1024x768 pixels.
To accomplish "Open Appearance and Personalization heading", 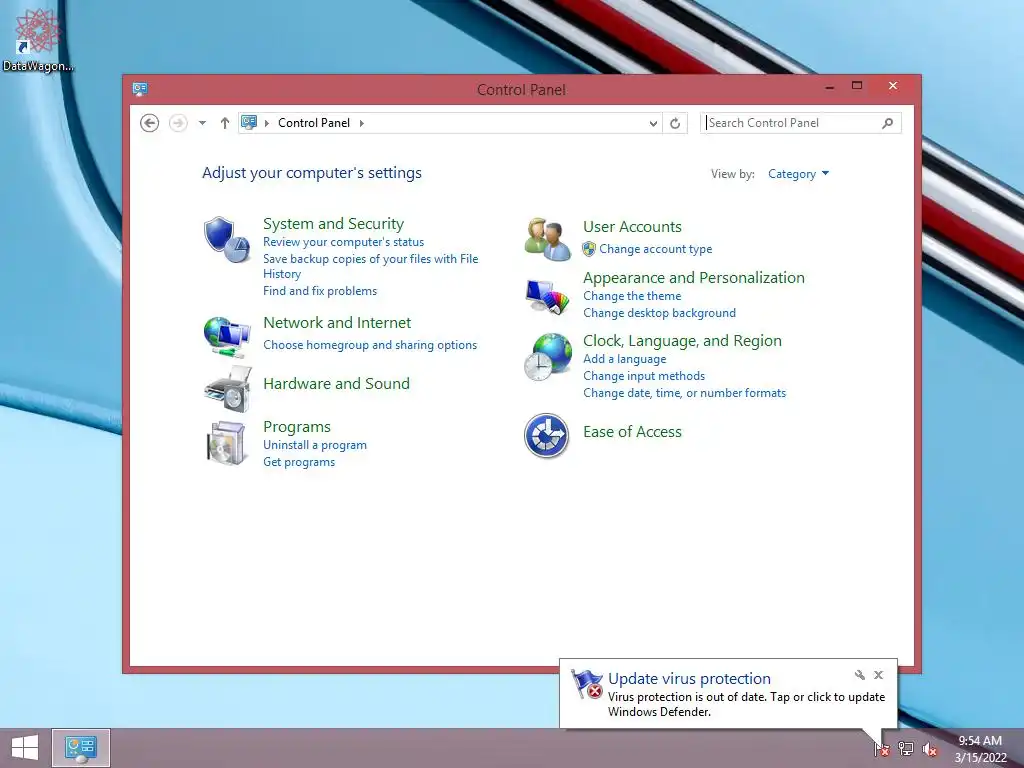I will coord(694,278).
